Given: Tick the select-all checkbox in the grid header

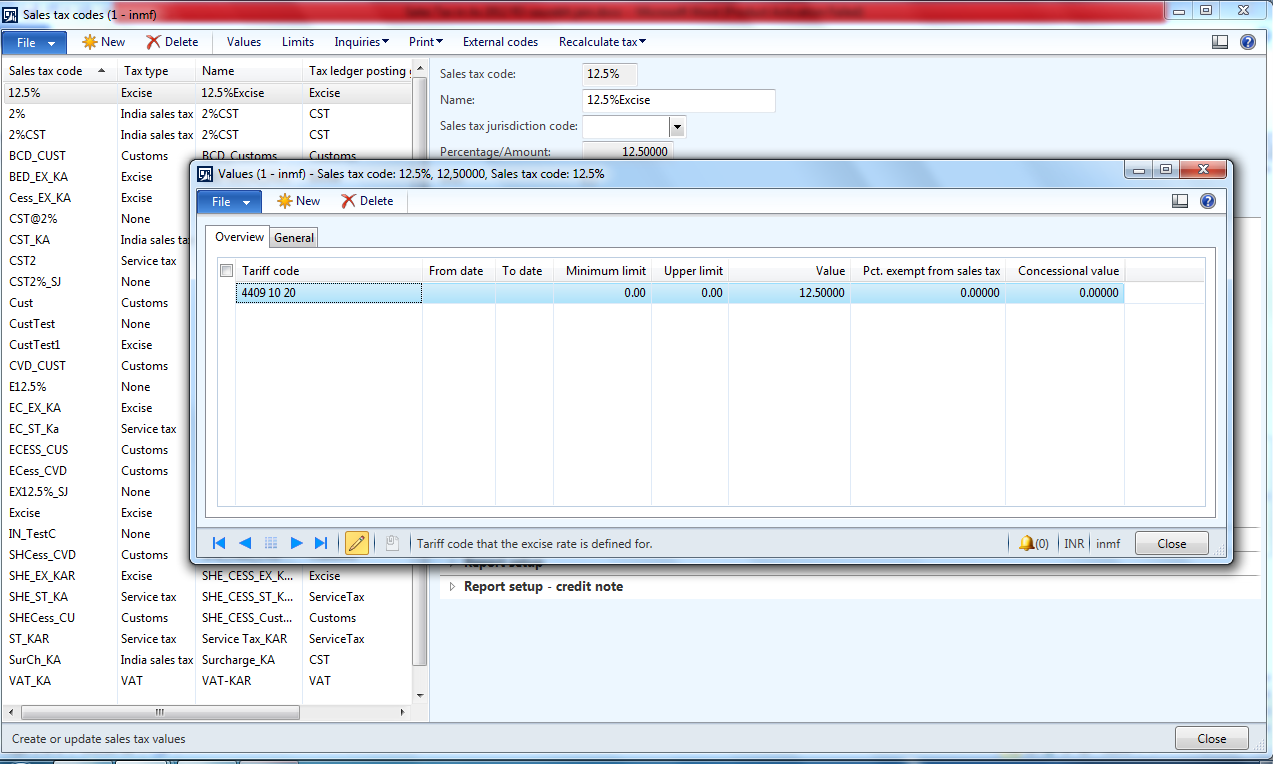Looking at the screenshot, I should coord(226,270).
